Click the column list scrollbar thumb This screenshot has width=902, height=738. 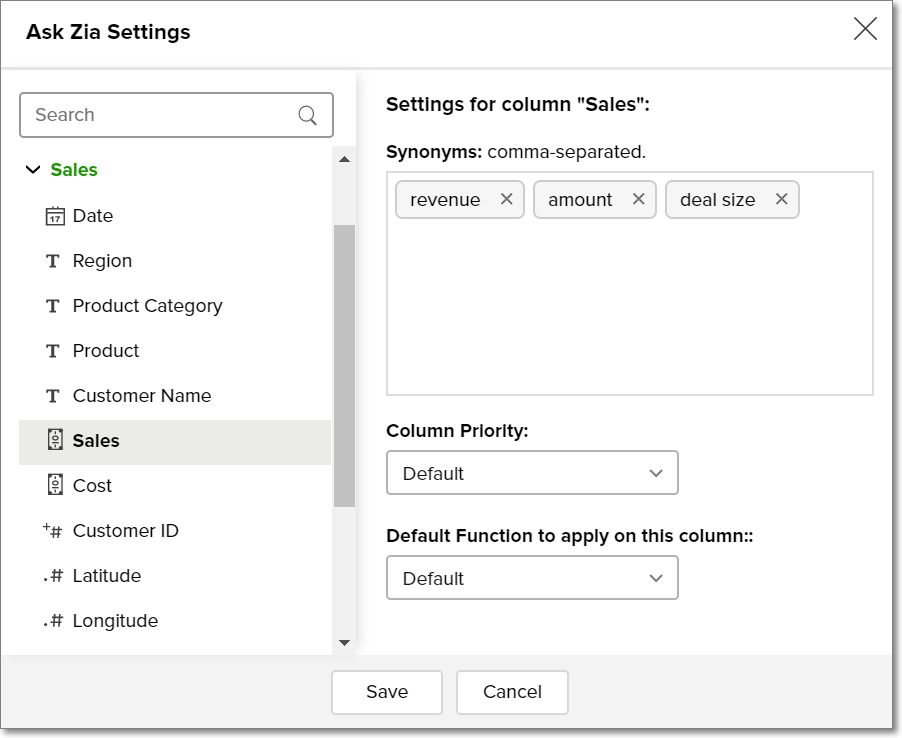(344, 365)
